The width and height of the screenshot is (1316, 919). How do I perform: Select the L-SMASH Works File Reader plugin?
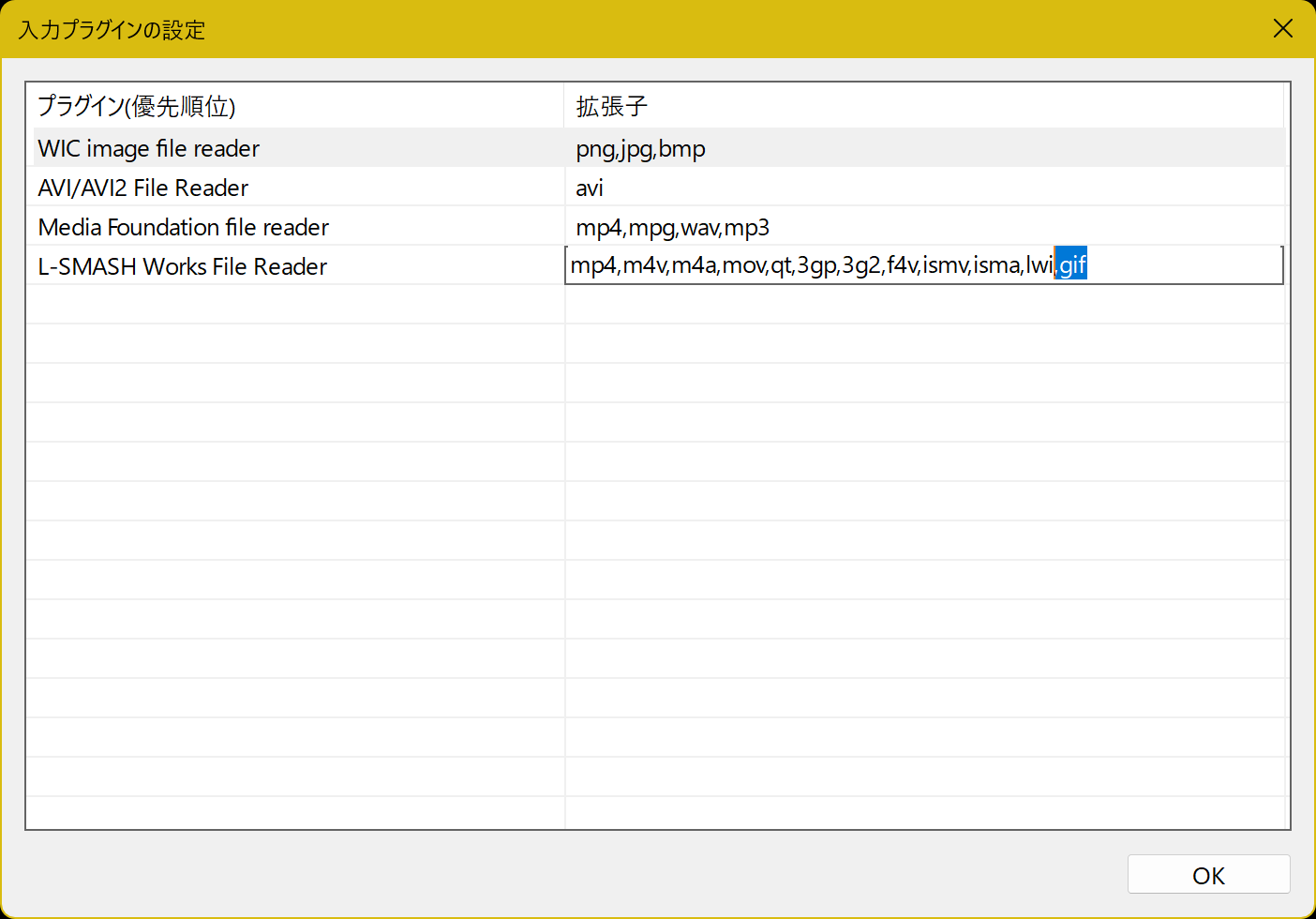click(183, 266)
